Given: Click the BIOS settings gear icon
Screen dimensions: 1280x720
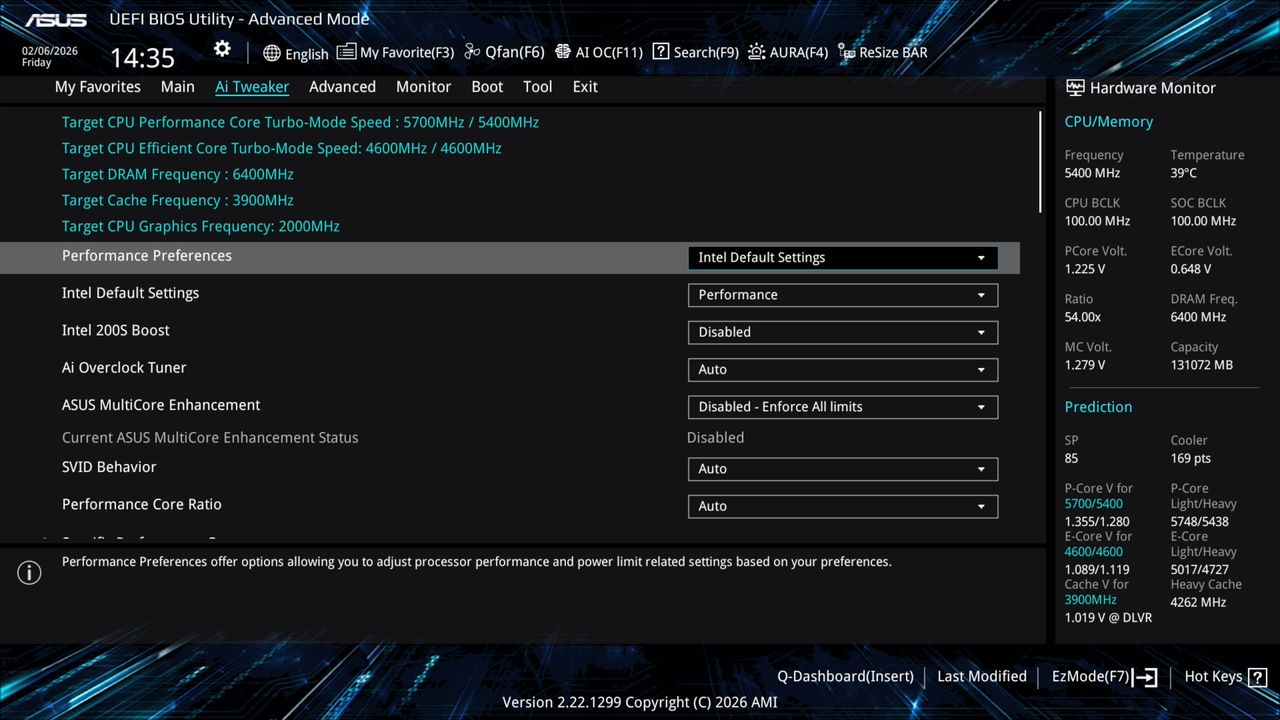Looking at the screenshot, I should click(221, 48).
